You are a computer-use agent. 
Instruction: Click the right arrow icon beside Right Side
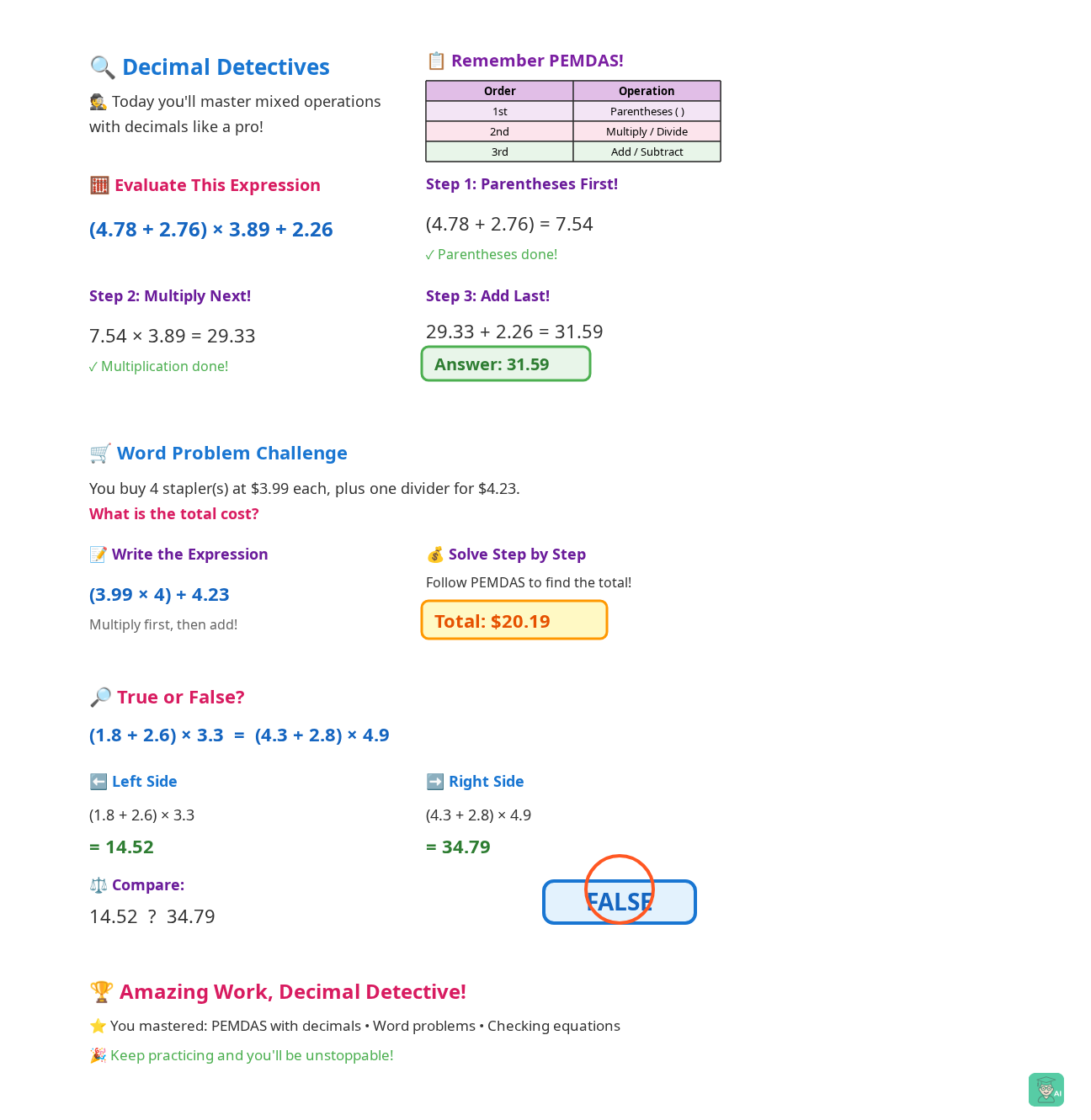click(435, 781)
